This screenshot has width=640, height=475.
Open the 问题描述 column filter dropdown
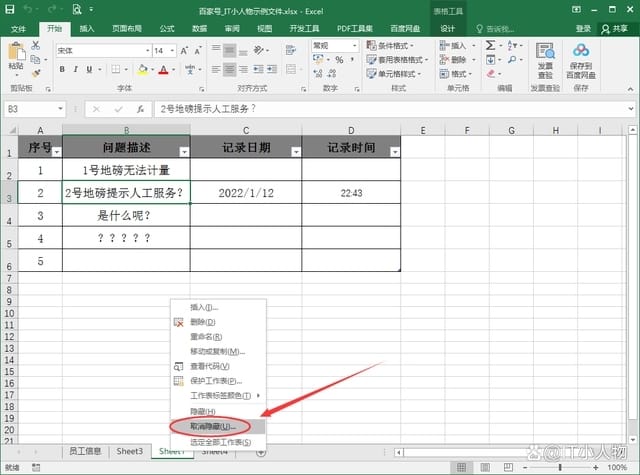183,151
